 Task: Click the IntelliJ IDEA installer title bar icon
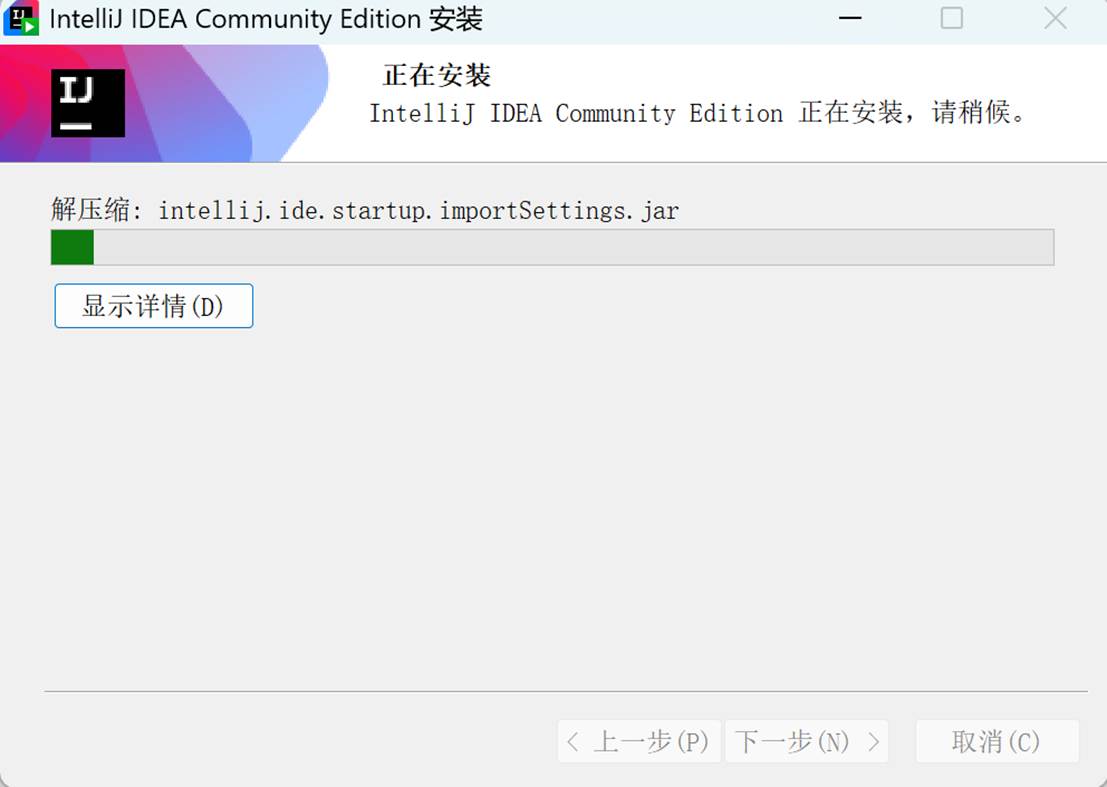click(21, 19)
